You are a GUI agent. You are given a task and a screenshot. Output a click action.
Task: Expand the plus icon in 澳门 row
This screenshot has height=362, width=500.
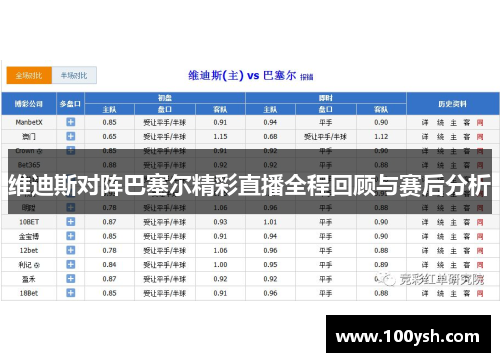(71, 136)
